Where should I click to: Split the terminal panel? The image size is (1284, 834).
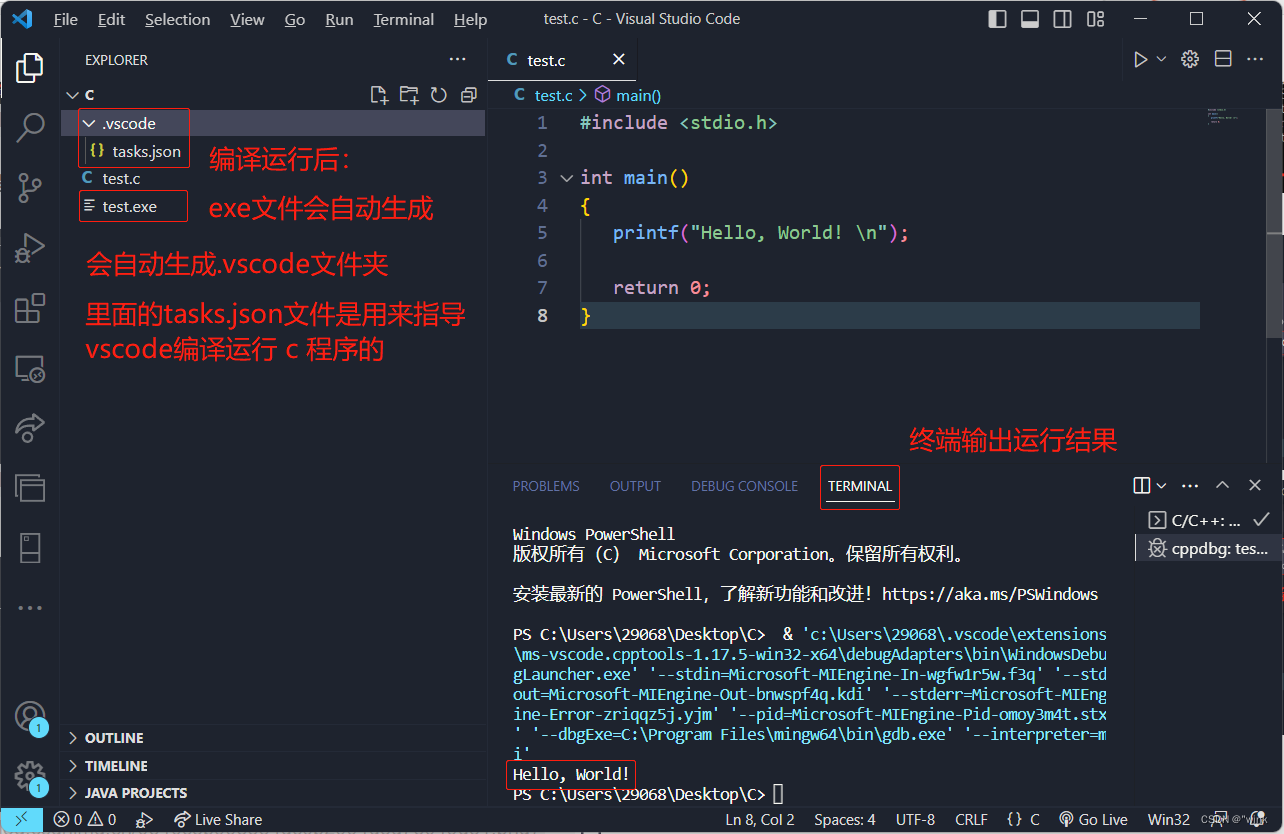[1142, 486]
